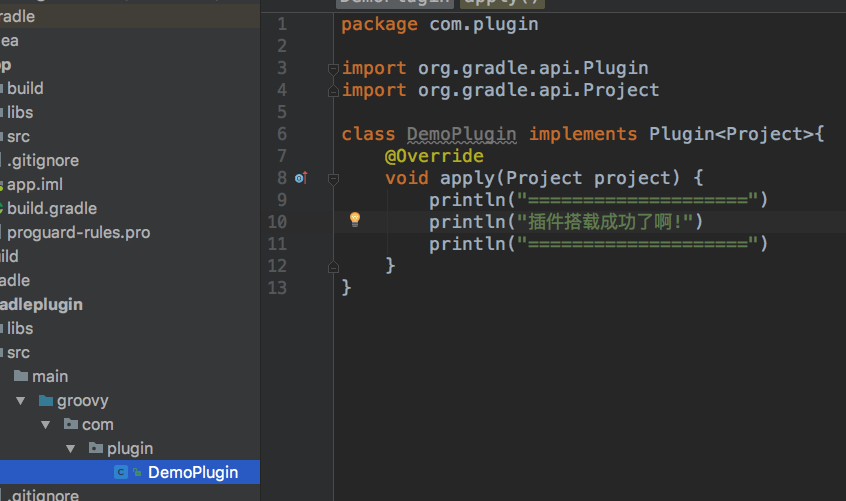
Task: Open build.gradle in project tree
Action: 52,208
